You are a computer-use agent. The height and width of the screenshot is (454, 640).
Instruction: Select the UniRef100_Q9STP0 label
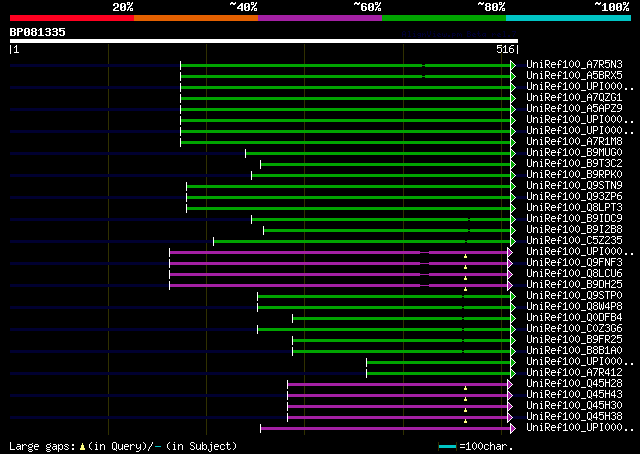pyautogui.click(x=574, y=296)
